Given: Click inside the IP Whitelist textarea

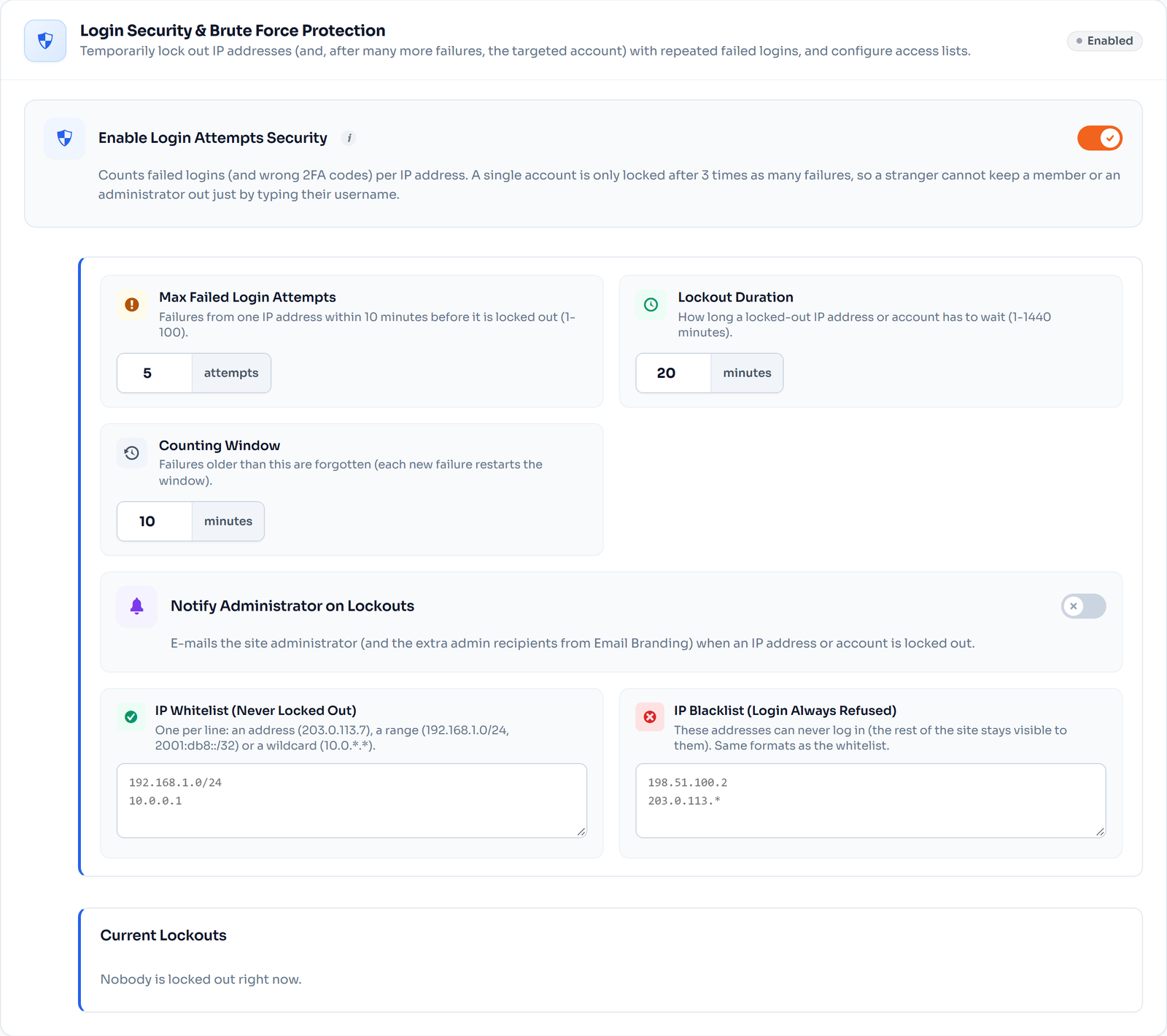Looking at the screenshot, I should click(x=352, y=800).
